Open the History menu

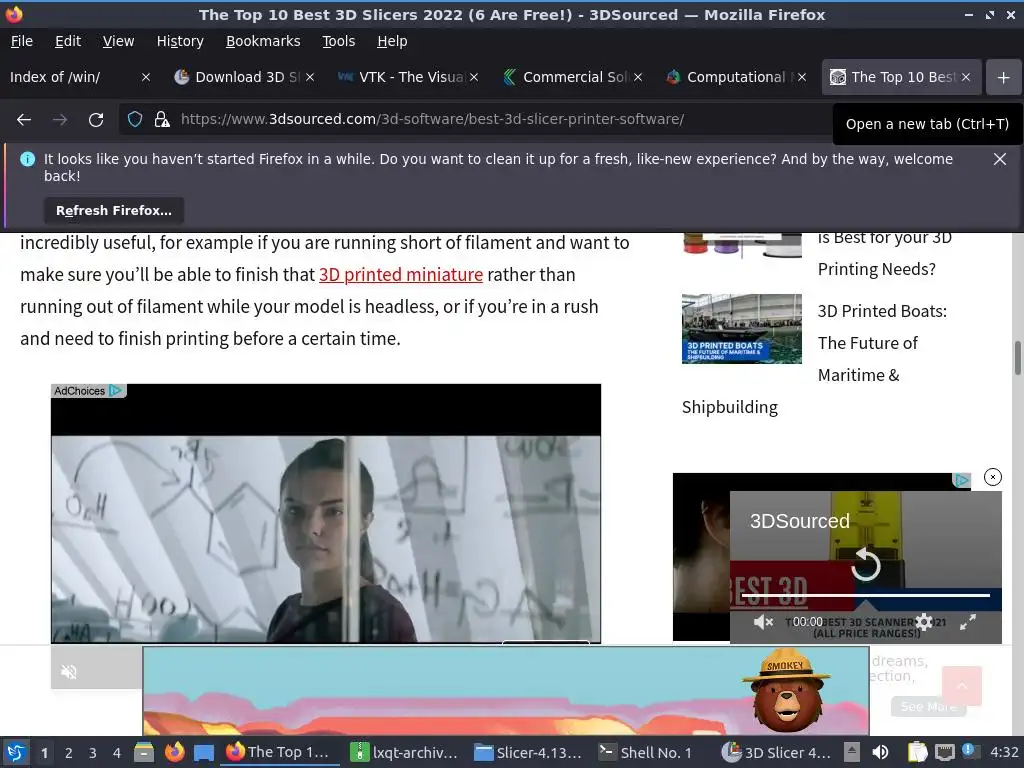pos(180,41)
